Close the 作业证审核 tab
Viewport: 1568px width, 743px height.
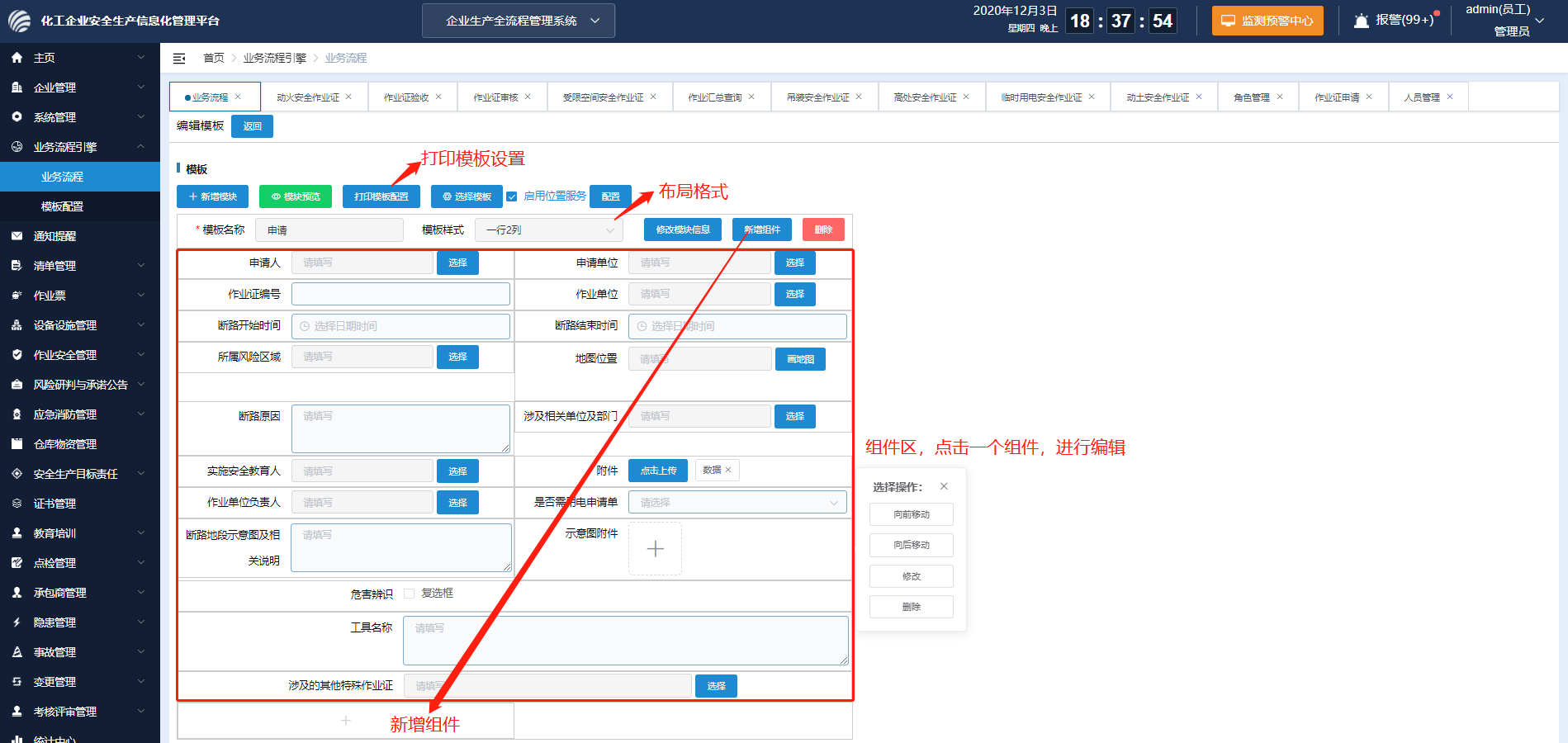(x=528, y=97)
